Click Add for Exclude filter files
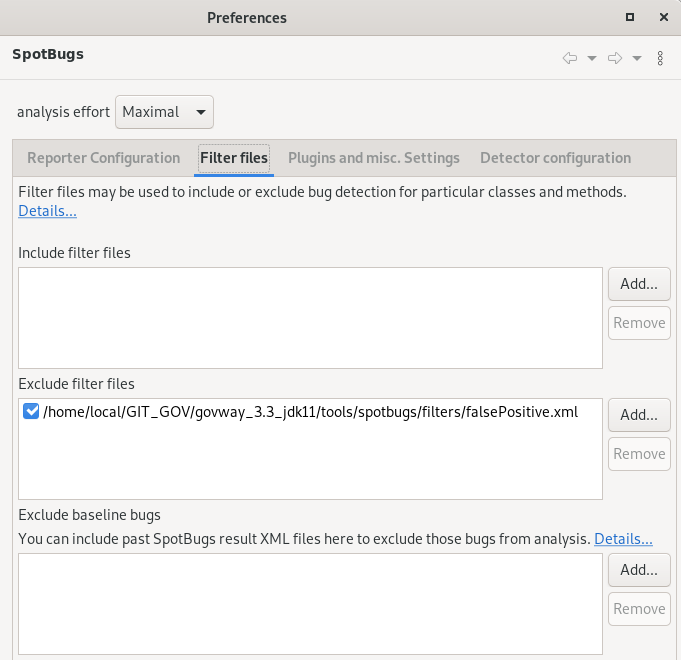Screen dimensions: 681x660 639,415
